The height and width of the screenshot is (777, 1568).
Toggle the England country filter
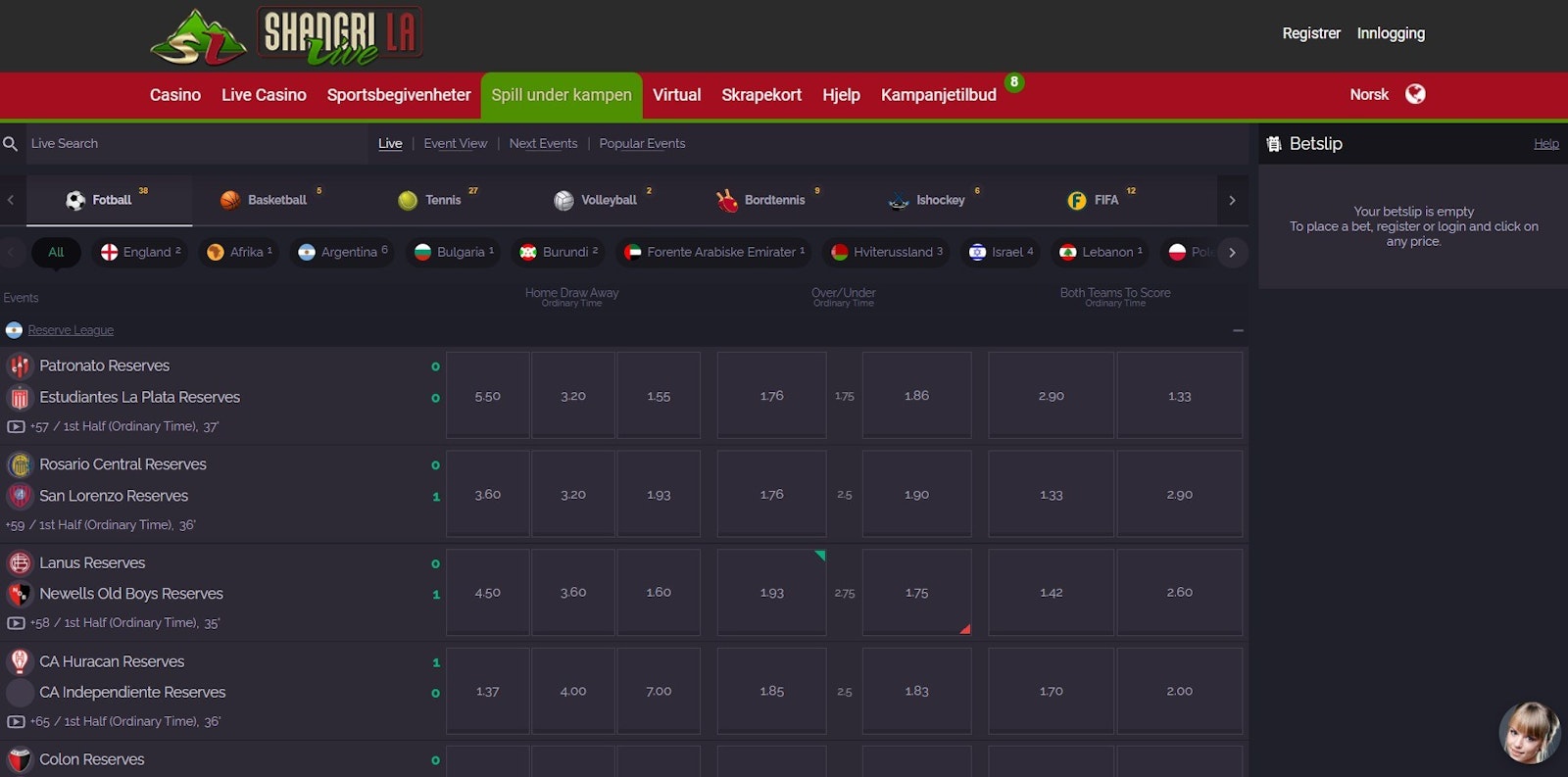(140, 252)
